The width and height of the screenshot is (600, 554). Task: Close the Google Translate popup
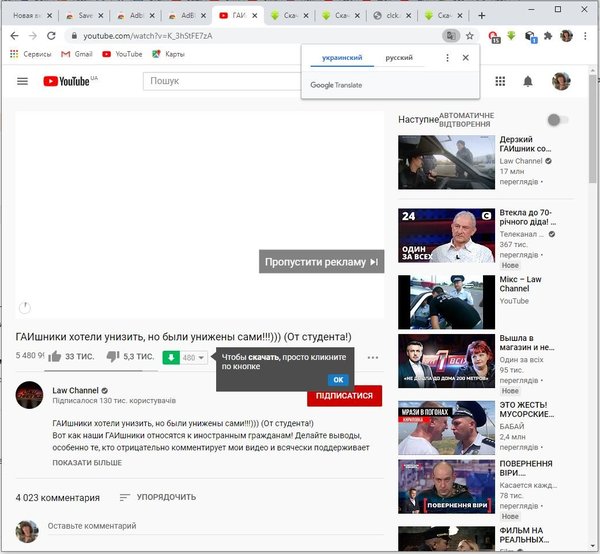click(x=466, y=58)
